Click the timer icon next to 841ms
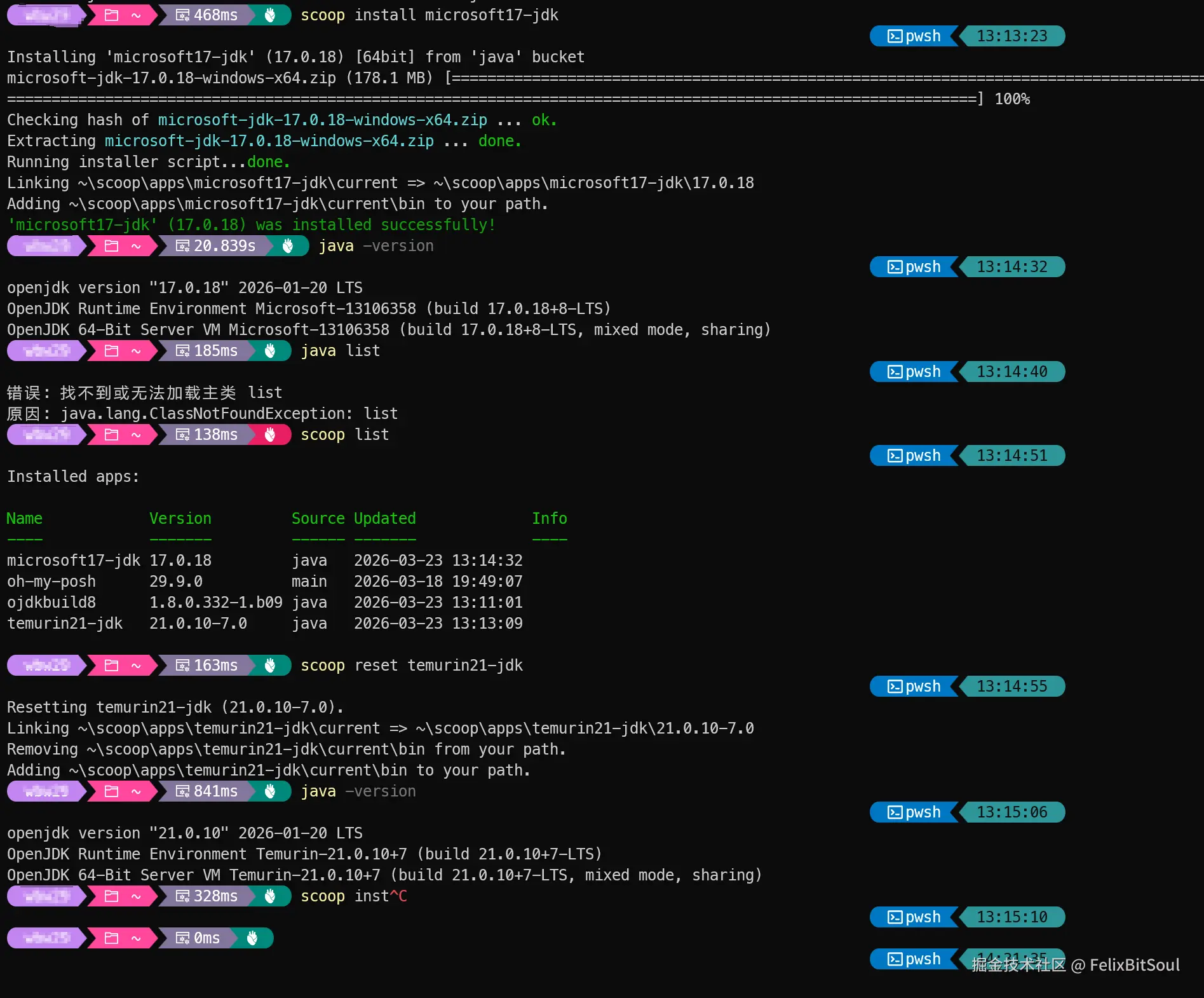 coord(182,791)
